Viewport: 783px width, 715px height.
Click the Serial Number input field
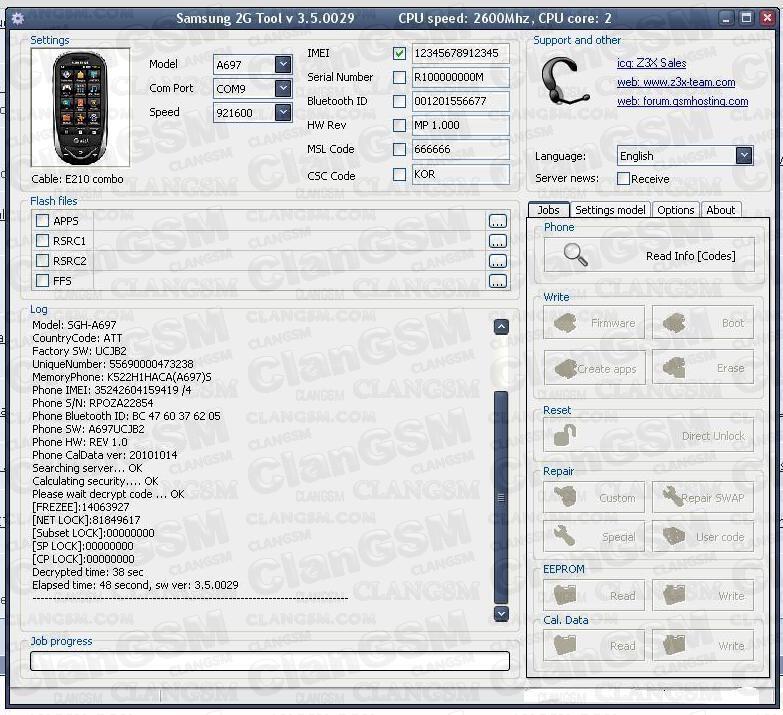pos(460,77)
